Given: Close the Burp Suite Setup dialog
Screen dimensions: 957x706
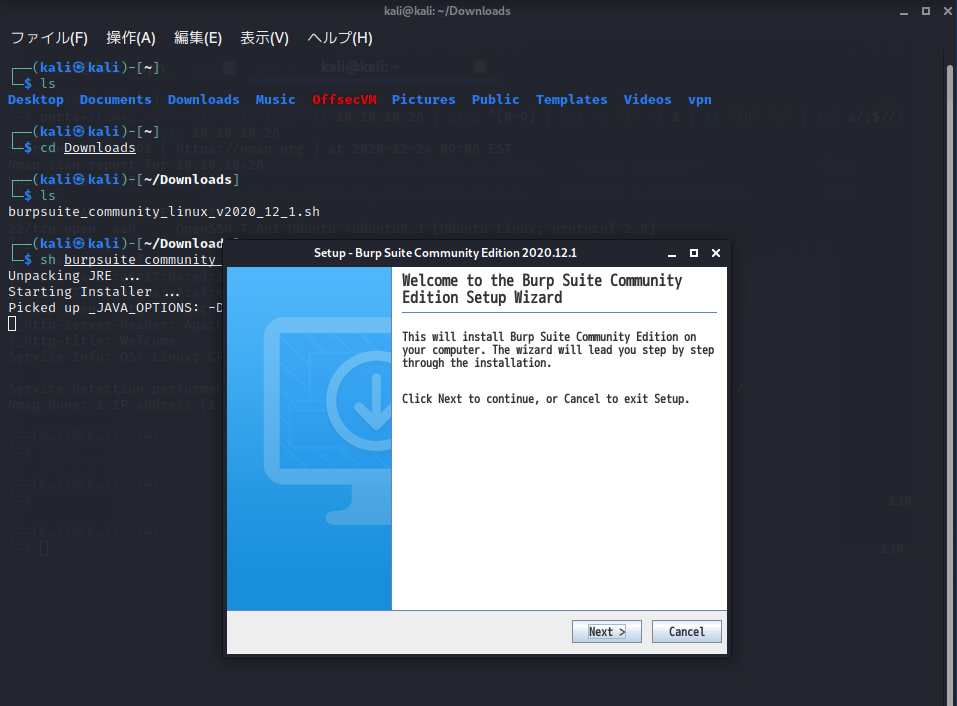Looking at the screenshot, I should coord(715,253).
